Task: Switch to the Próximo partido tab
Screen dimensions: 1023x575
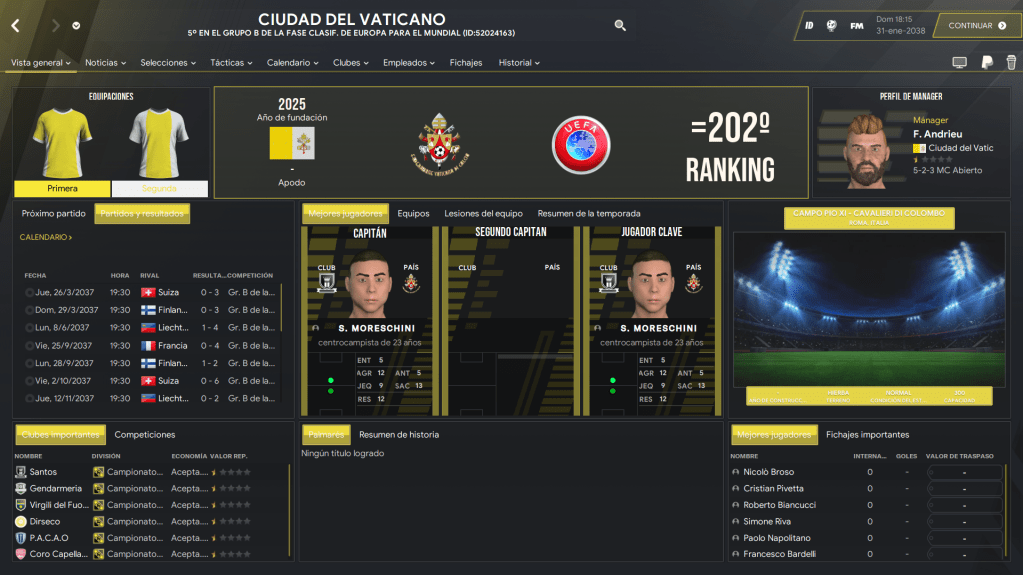Action: 53,213
